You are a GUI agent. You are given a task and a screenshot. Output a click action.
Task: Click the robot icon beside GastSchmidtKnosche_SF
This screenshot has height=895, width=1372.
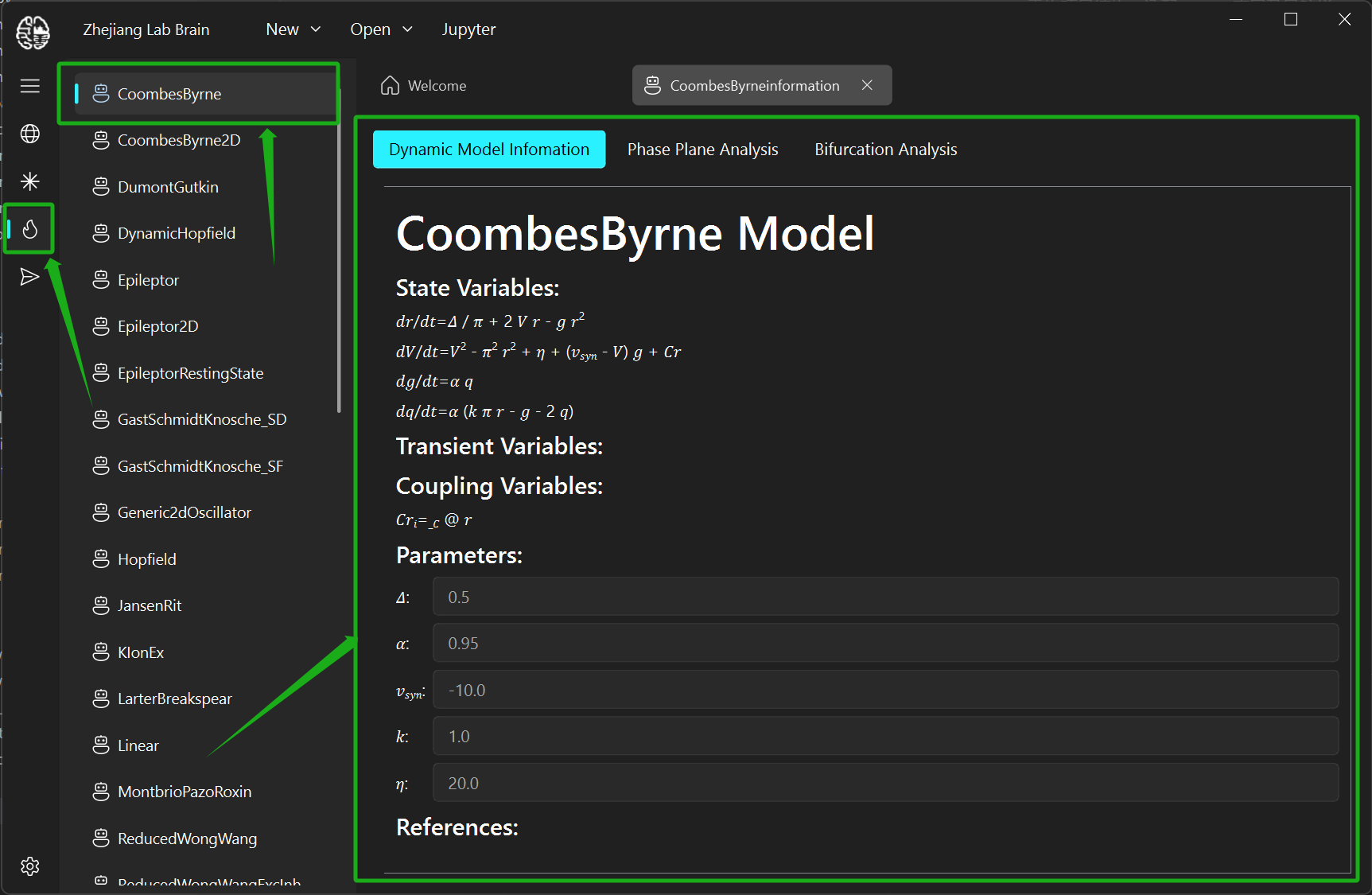click(101, 466)
